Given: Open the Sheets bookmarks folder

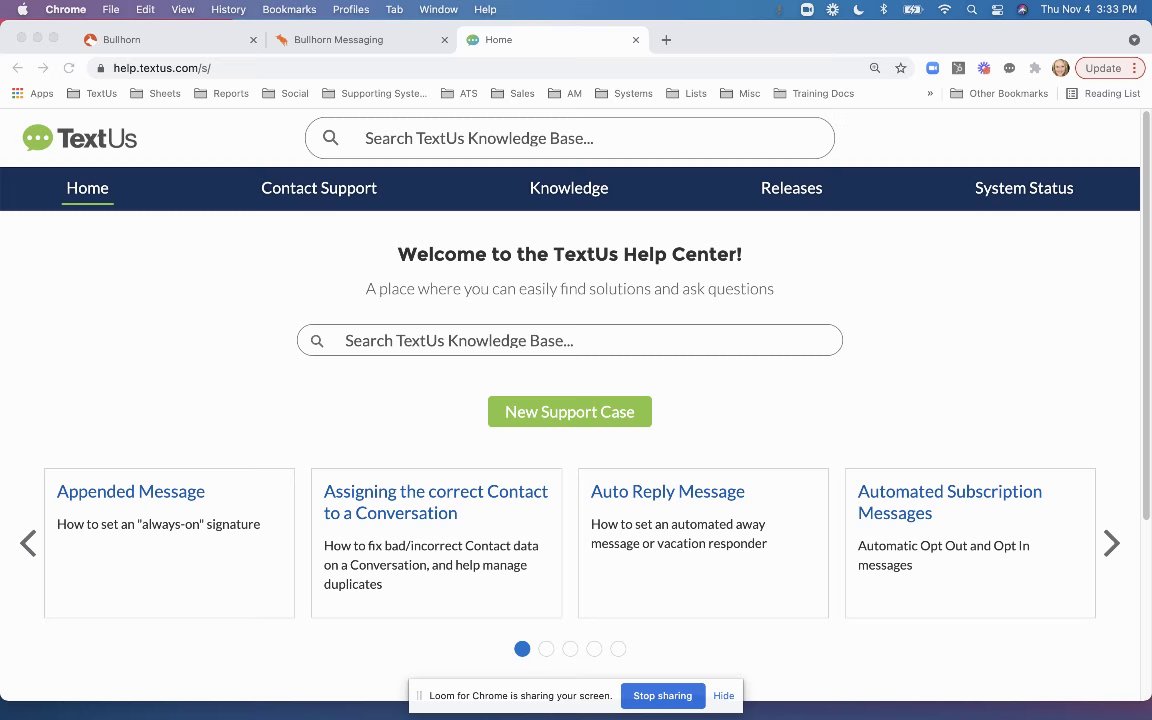Looking at the screenshot, I should pyautogui.click(x=155, y=93).
